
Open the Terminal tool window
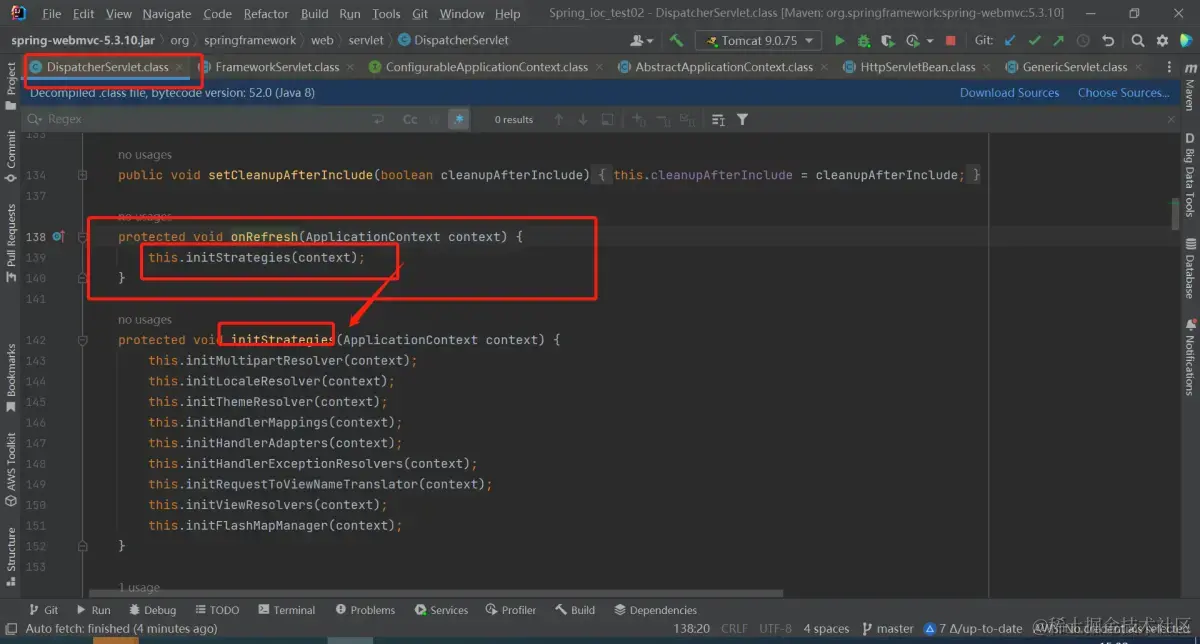pos(286,610)
